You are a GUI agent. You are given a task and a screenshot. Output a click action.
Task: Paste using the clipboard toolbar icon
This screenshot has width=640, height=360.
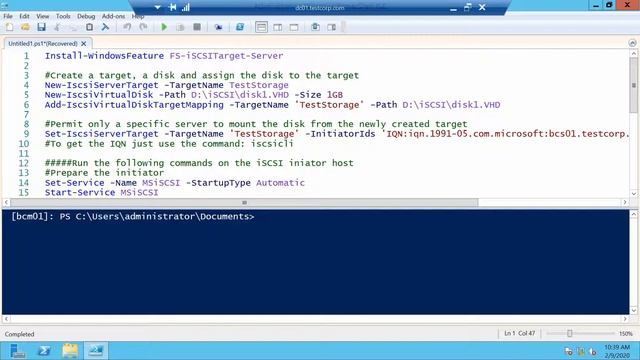coord(89,27)
